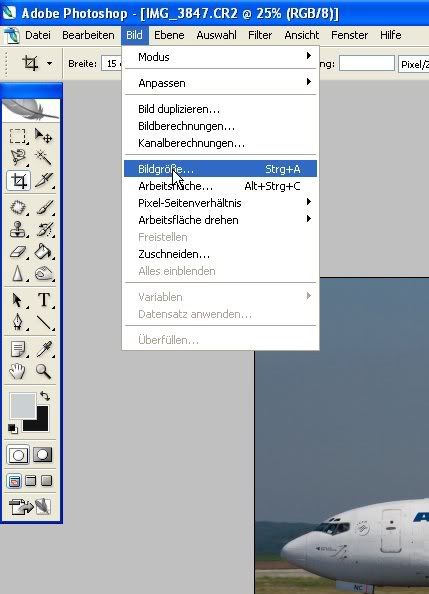Click the Photoshop title bar app icon

pyautogui.click(x=9, y=12)
